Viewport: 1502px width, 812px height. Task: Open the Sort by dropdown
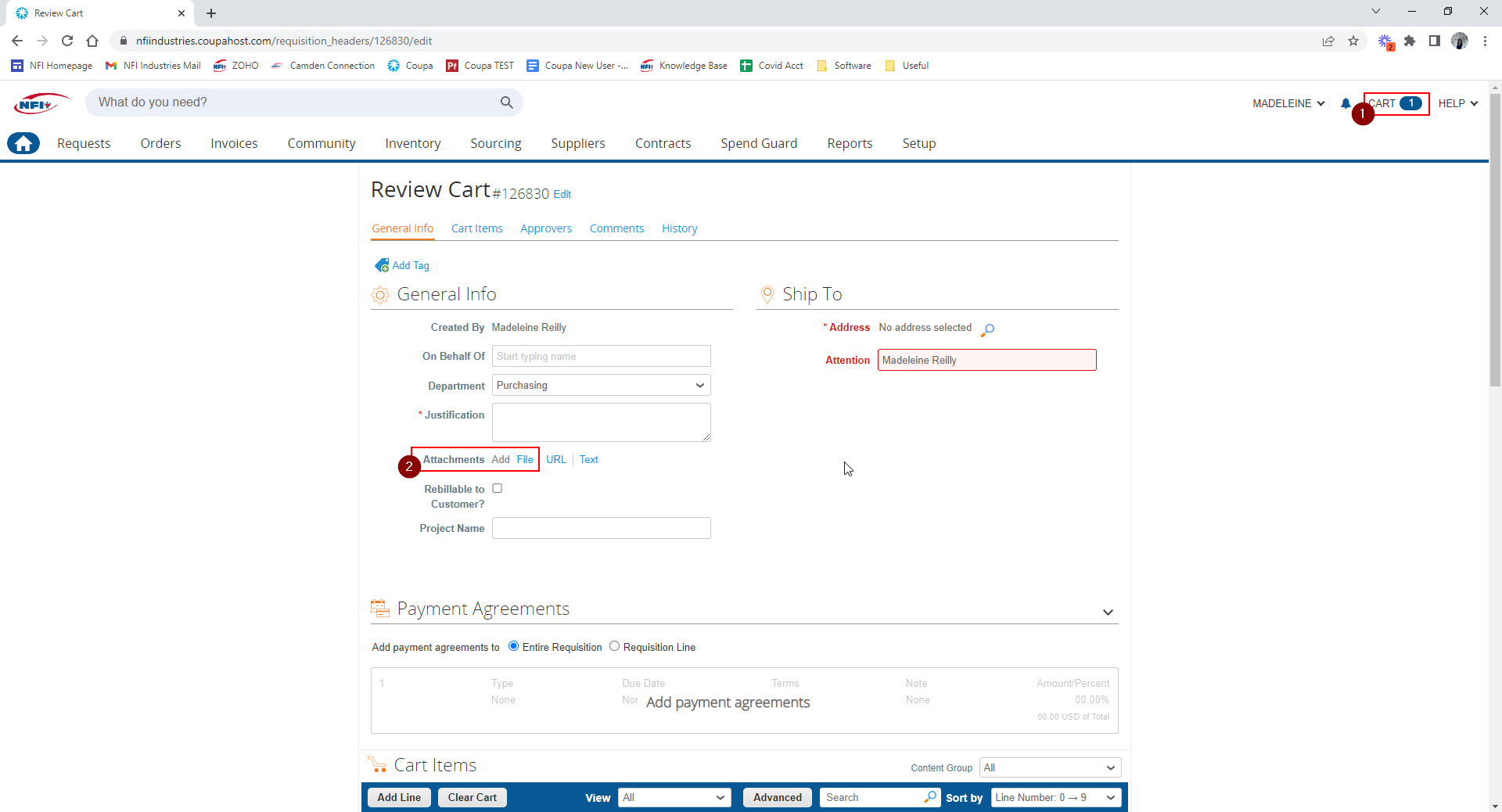[1056, 797]
